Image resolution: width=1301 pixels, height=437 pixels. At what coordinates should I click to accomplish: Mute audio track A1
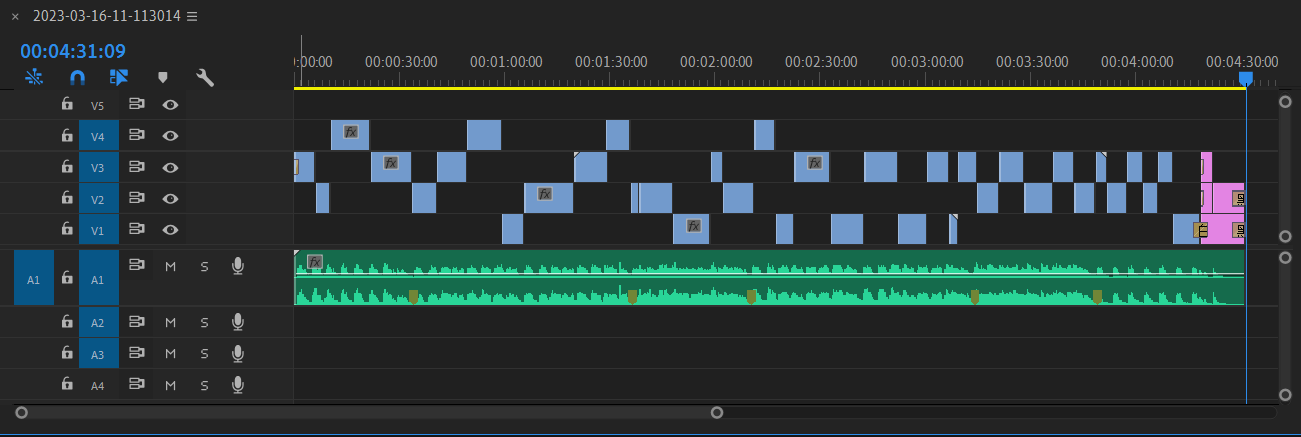[x=170, y=266]
